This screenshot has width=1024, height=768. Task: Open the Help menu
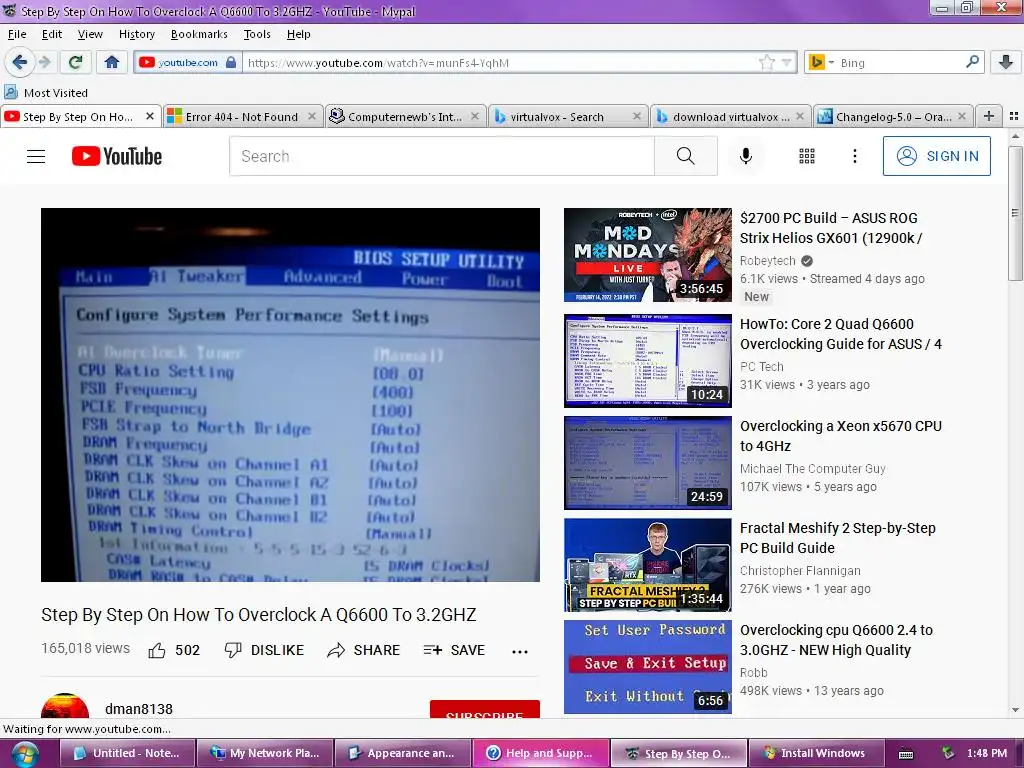point(298,34)
